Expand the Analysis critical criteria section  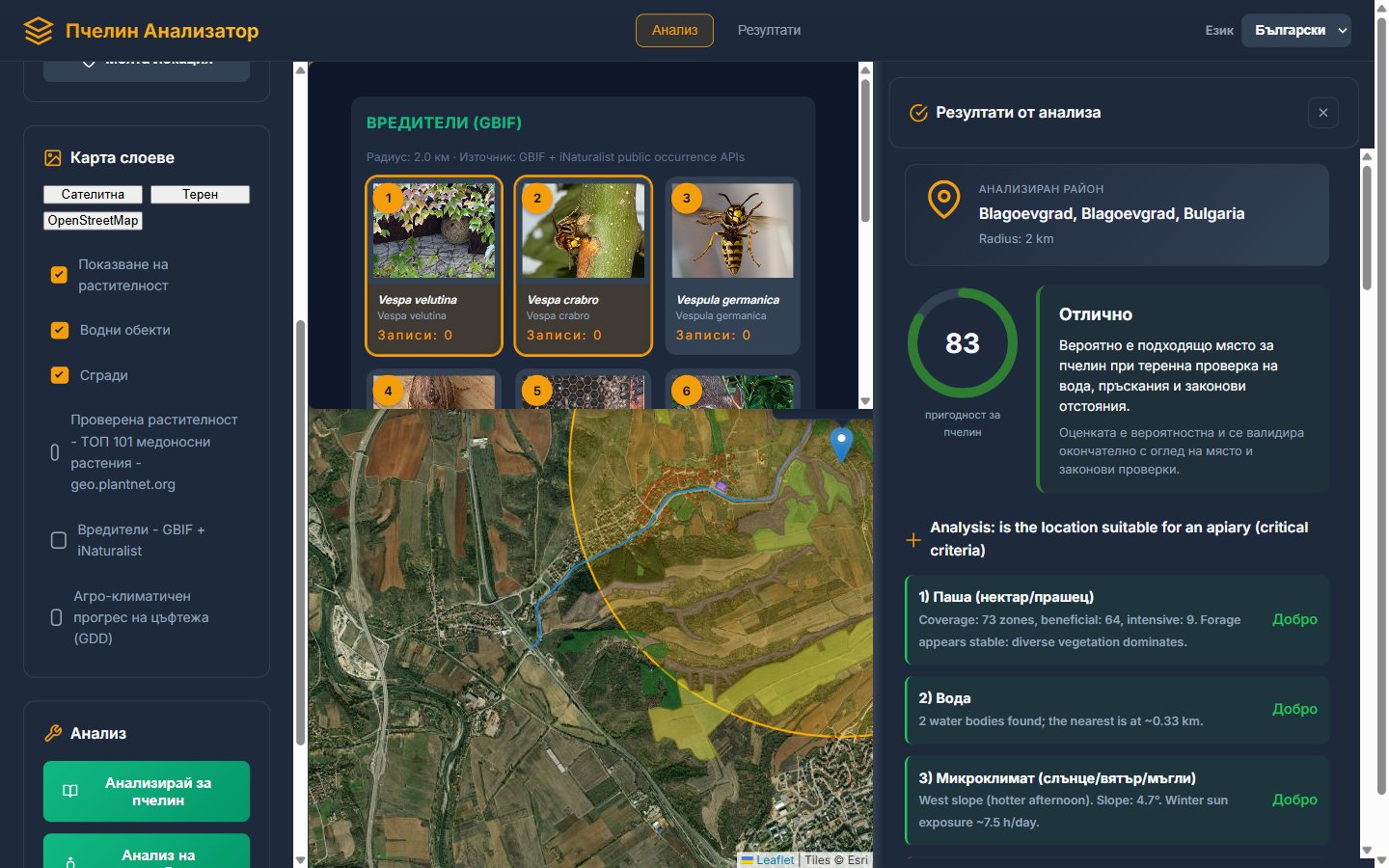tap(1117, 539)
